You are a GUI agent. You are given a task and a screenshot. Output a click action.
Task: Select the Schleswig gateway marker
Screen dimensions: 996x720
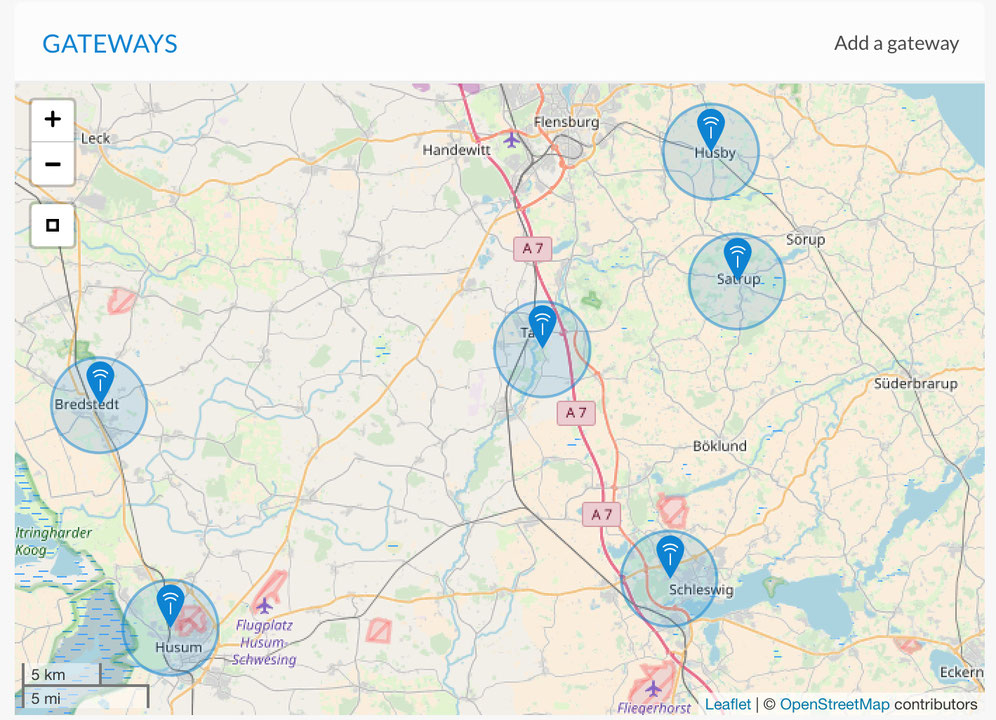(669, 556)
